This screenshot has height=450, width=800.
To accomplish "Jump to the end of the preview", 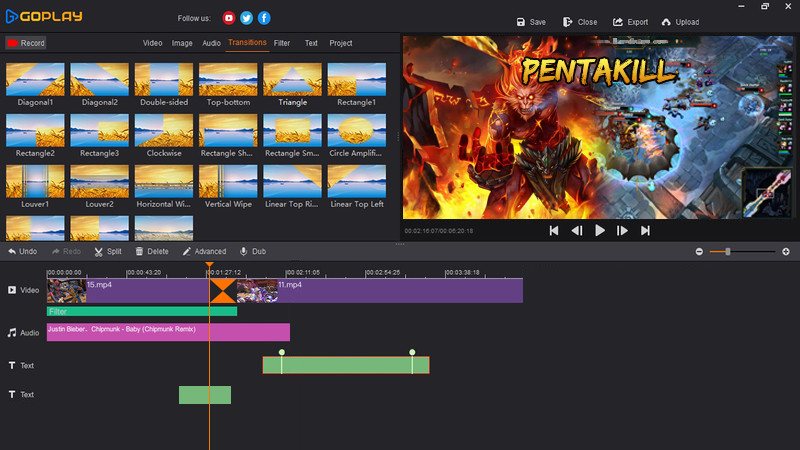I will coord(645,231).
